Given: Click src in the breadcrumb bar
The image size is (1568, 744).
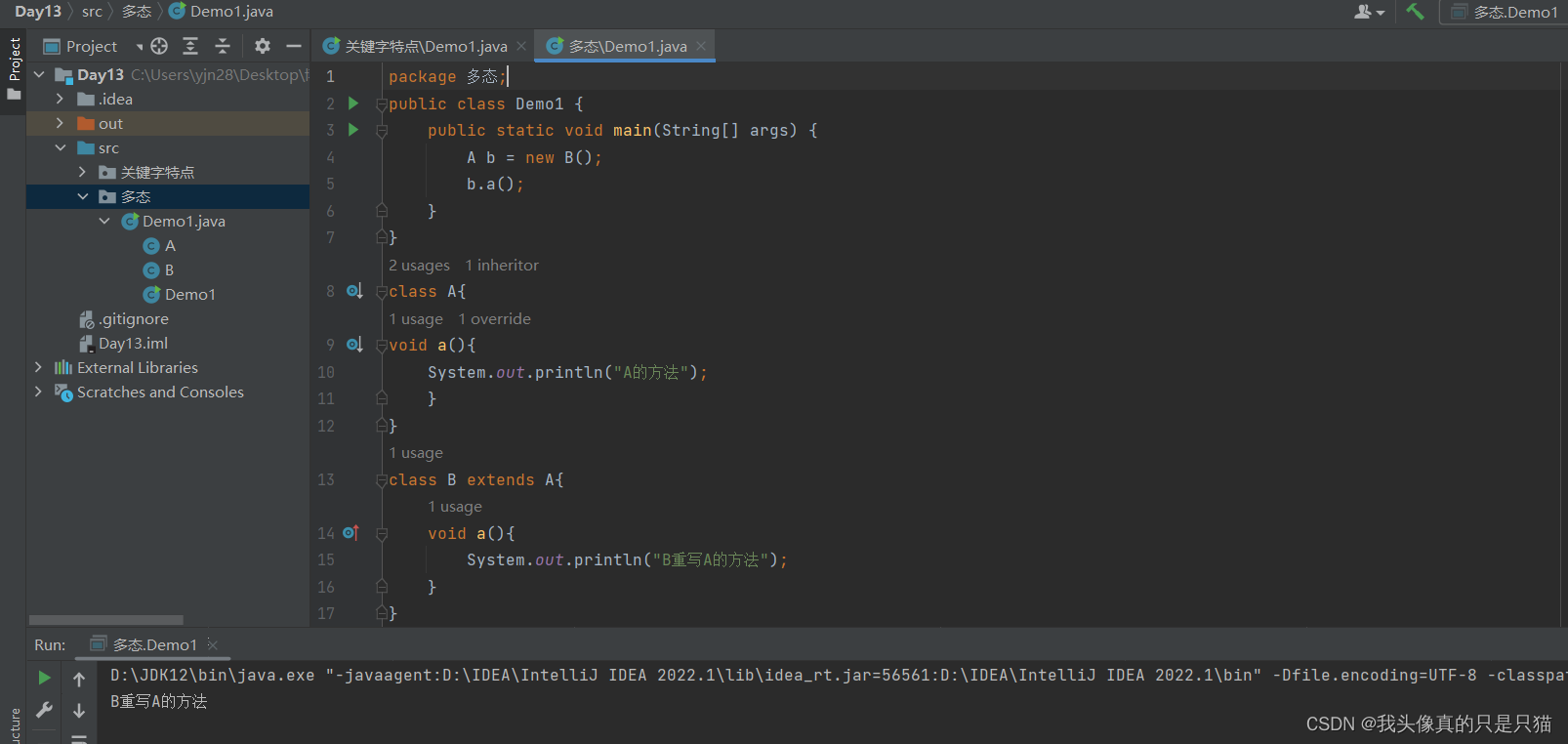Looking at the screenshot, I should pyautogui.click(x=92, y=12).
